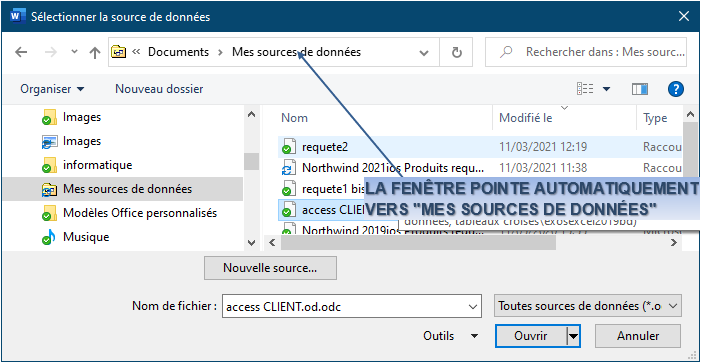
Task: Open the Outils menu
Action: (450, 336)
